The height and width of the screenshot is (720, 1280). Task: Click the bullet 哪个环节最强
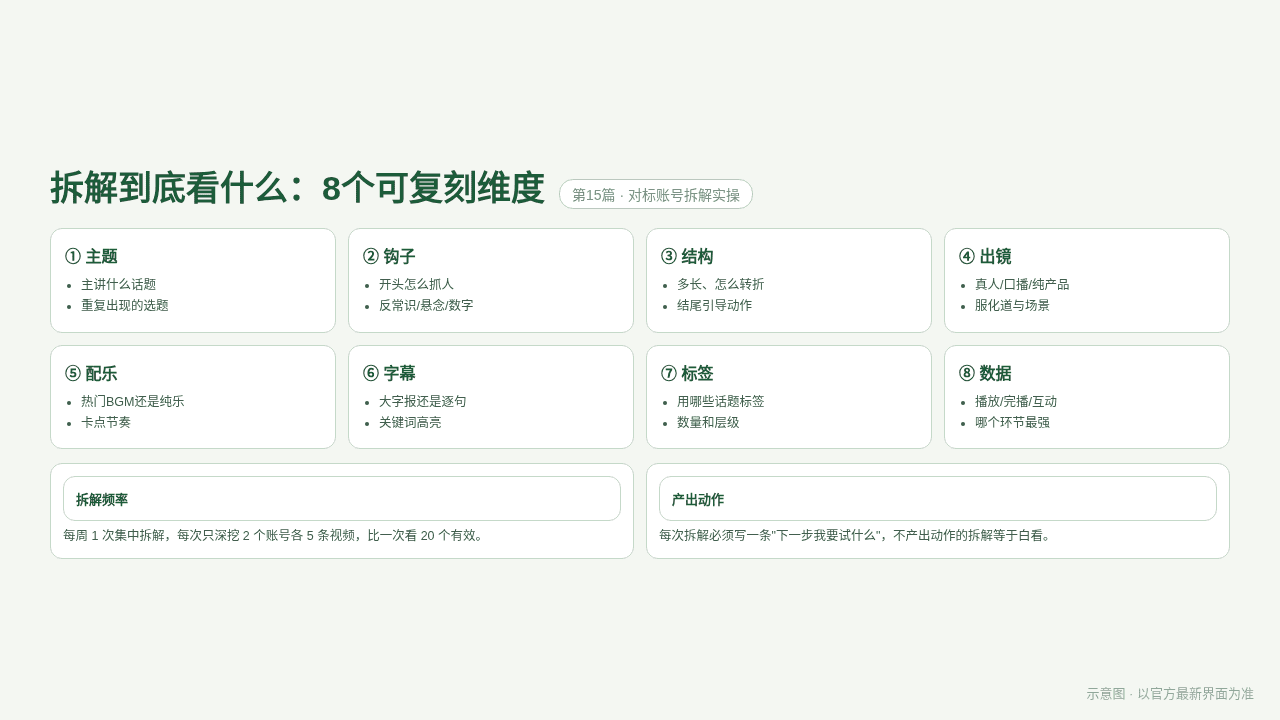pyautogui.click(x=1012, y=422)
